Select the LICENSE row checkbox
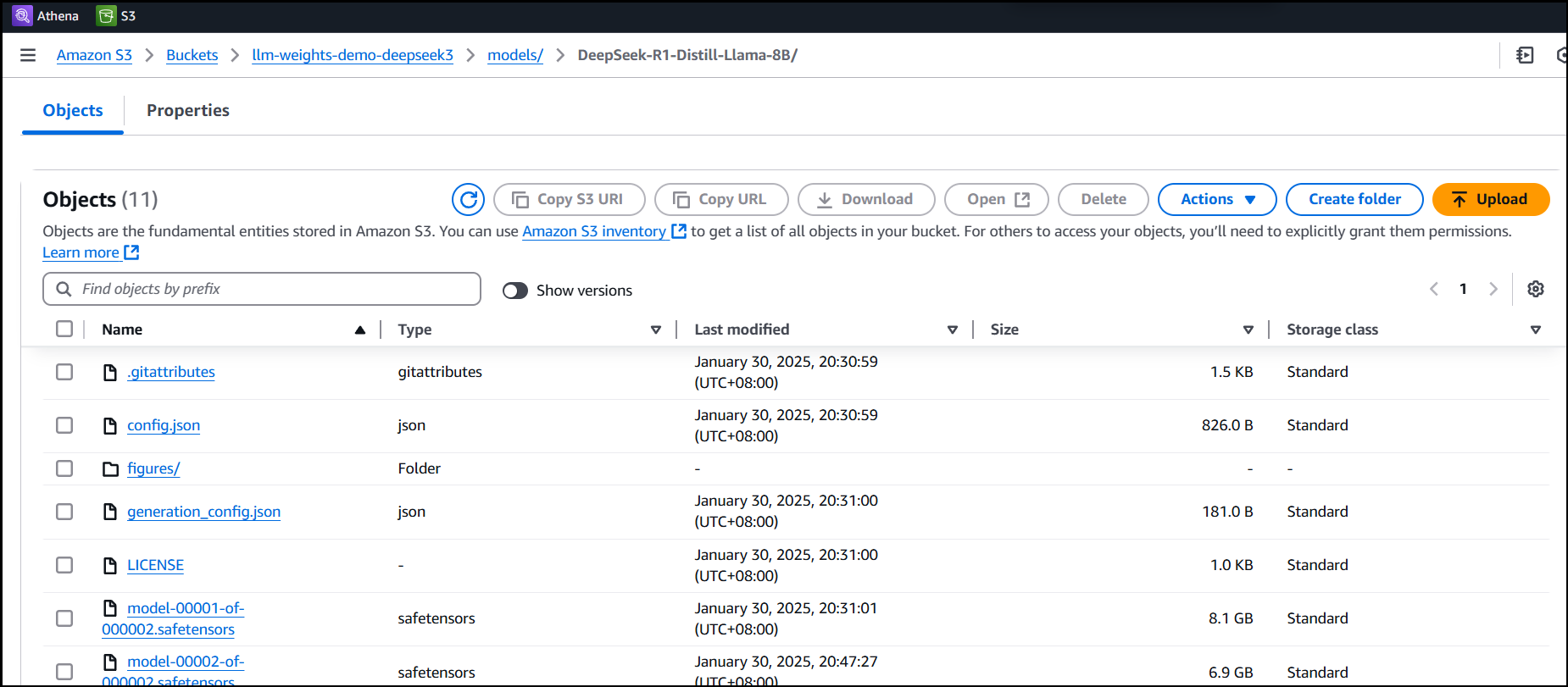 tap(64, 565)
